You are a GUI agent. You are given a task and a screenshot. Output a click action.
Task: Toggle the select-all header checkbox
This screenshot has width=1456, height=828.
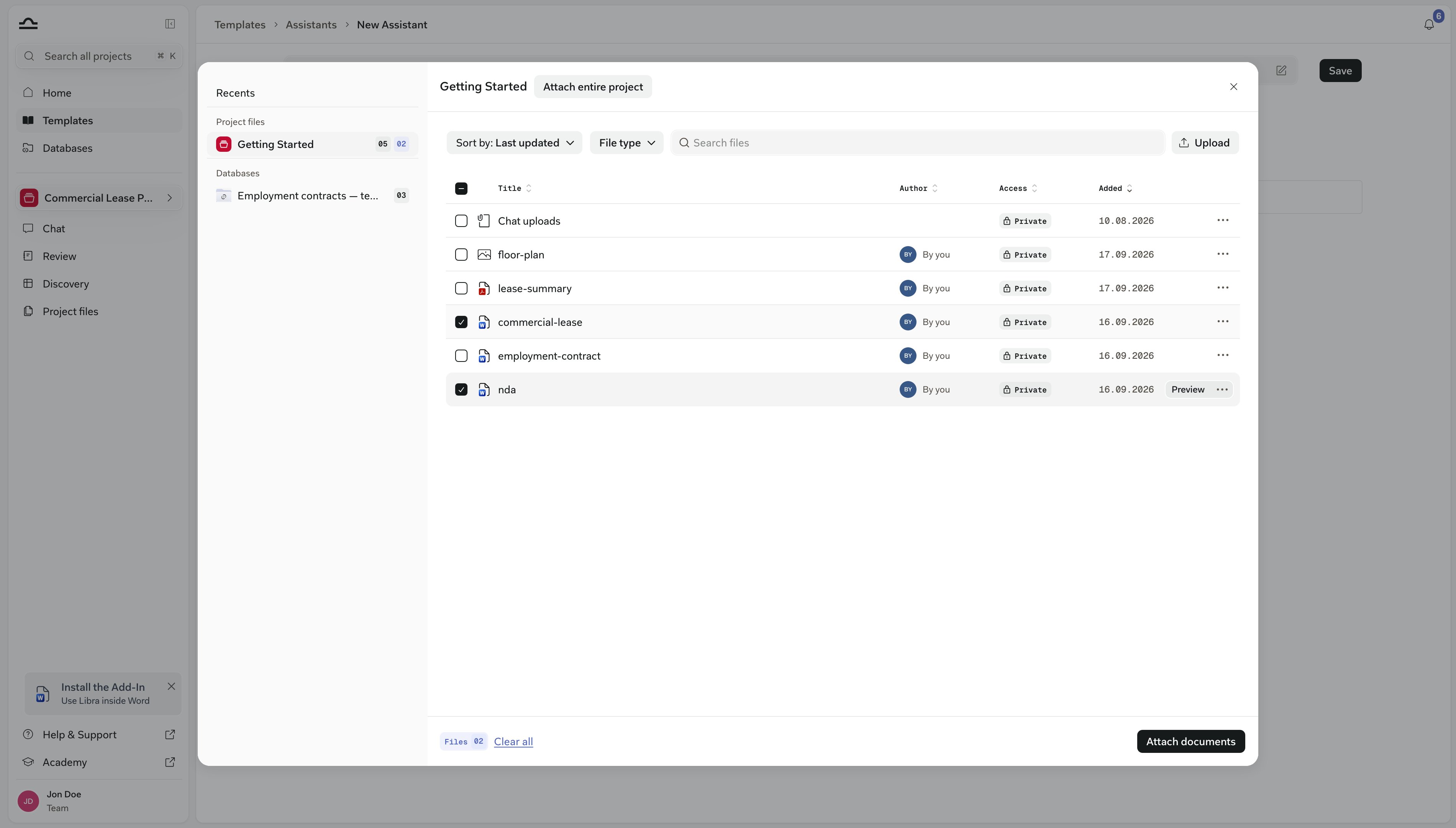click(461, 189)
